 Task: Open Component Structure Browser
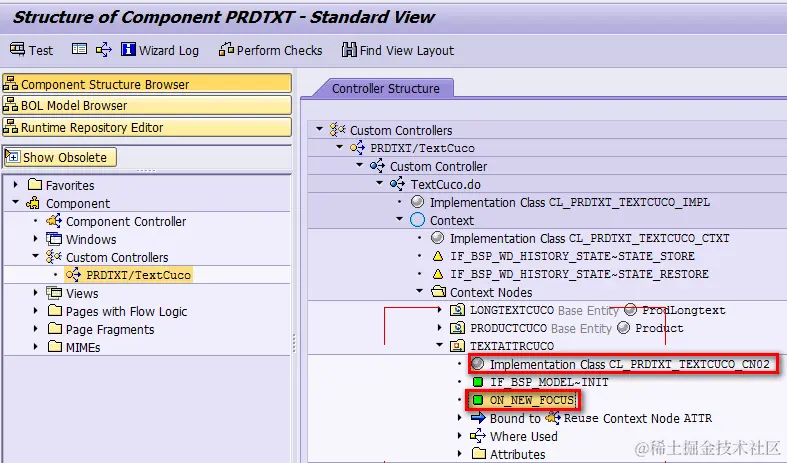pyautogui.click(x=147, y=84)
